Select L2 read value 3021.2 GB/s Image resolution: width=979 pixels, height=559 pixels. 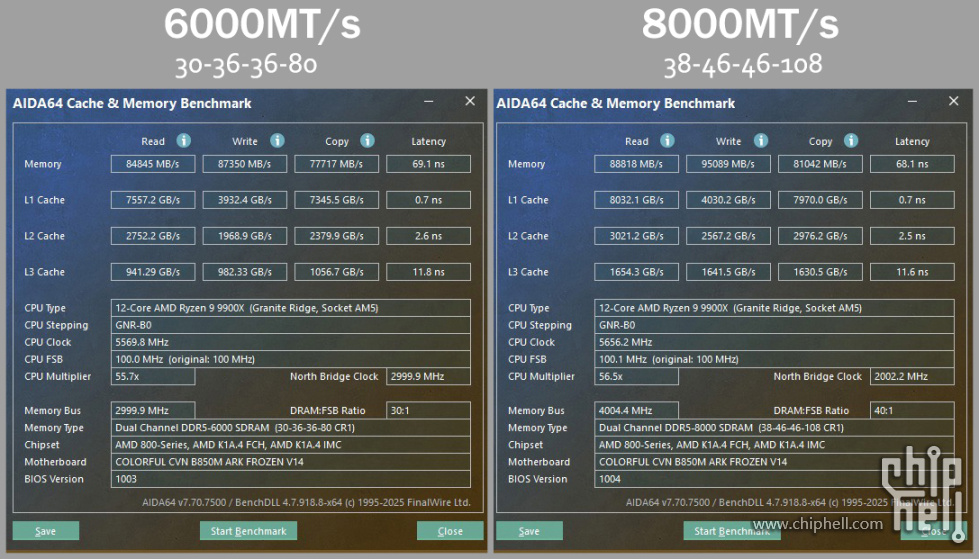pyautogui.click(x=636, y=236)
